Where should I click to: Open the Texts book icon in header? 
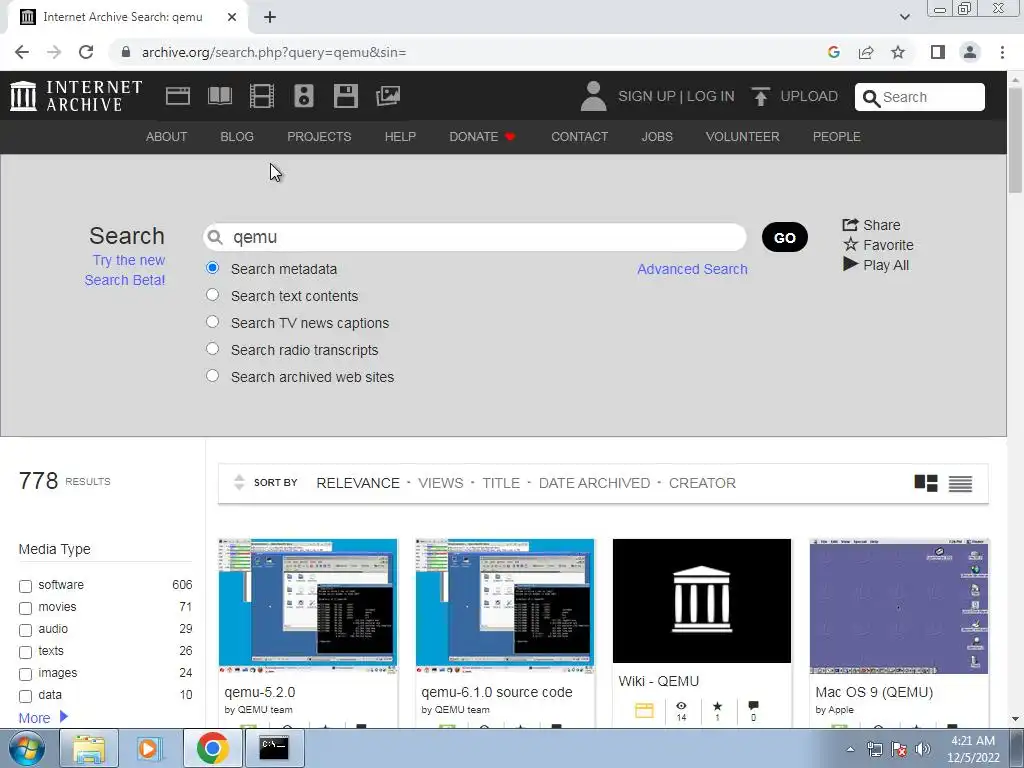pos(219,96)
